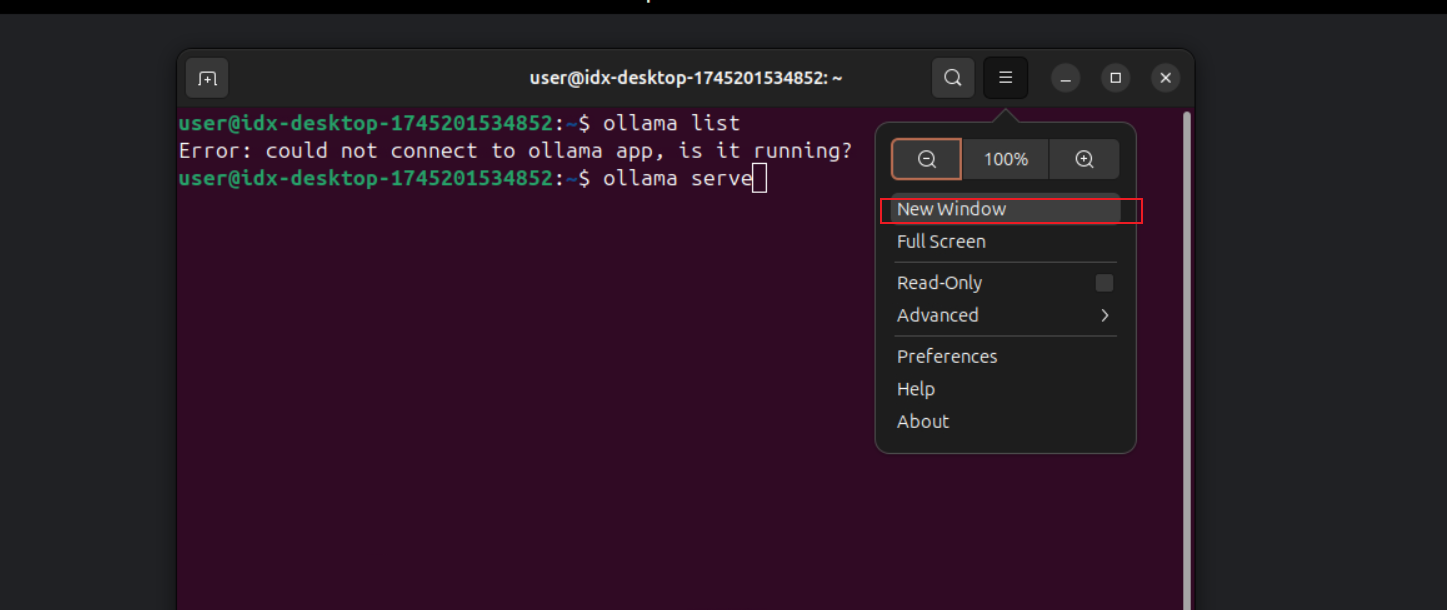The height and width of the screenshot is (610, 1447).
Task: Expand the Advanced submenu
Action: (1005, 315)
